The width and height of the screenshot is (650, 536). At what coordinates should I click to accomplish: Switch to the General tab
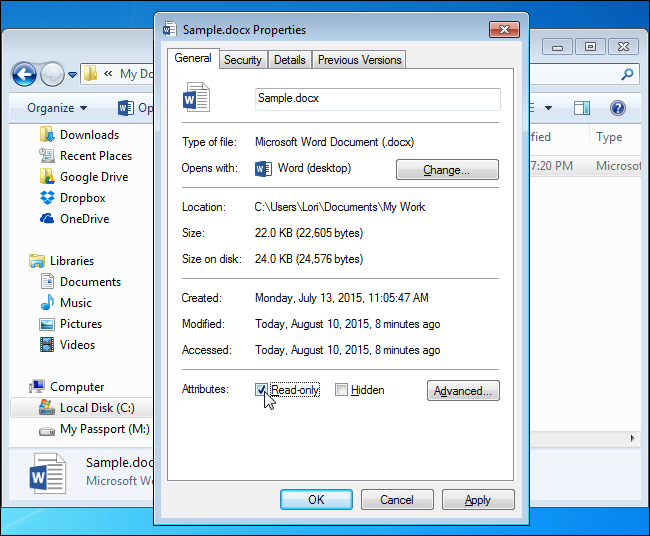tap(193, 58)
